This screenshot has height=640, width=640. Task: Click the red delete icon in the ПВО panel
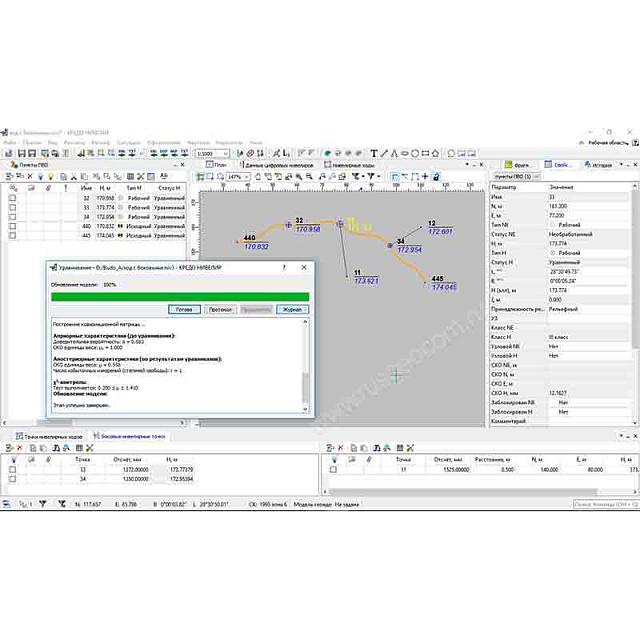point(31,176)
